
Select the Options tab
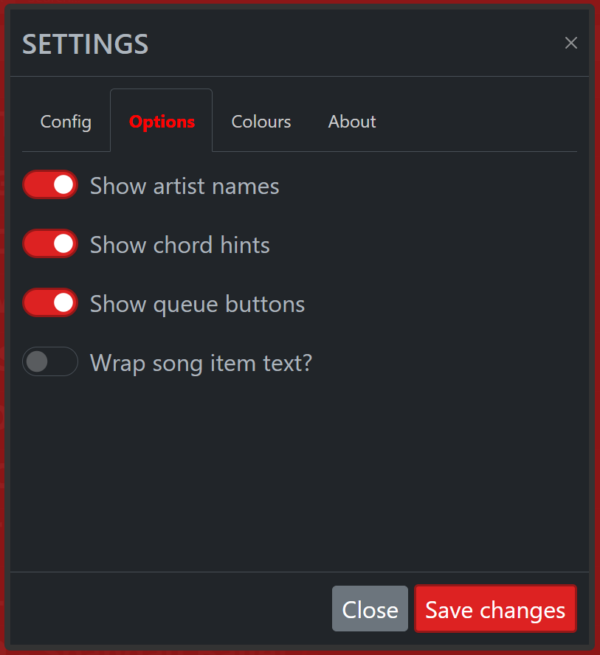162,122
